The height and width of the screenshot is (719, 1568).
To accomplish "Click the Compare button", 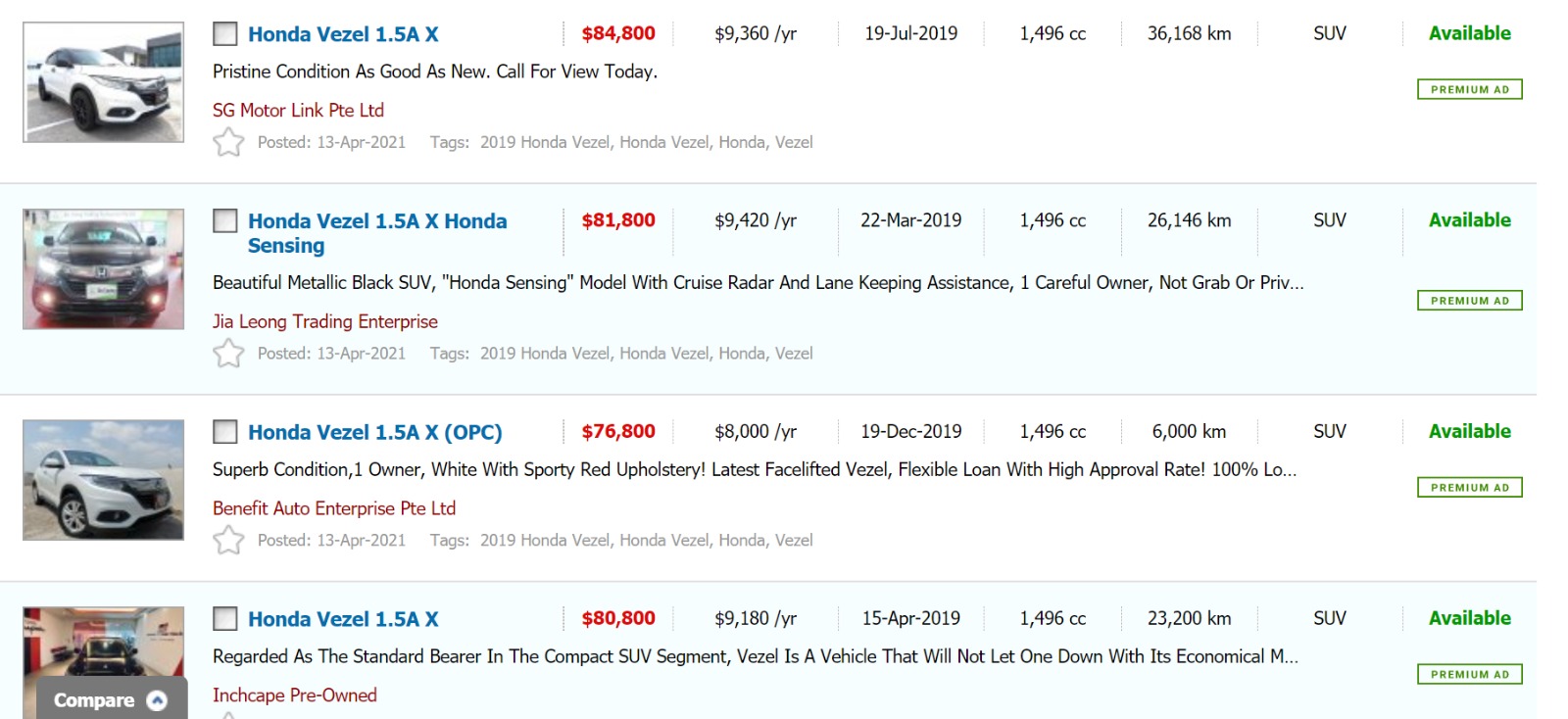I will tap(94, 700).
